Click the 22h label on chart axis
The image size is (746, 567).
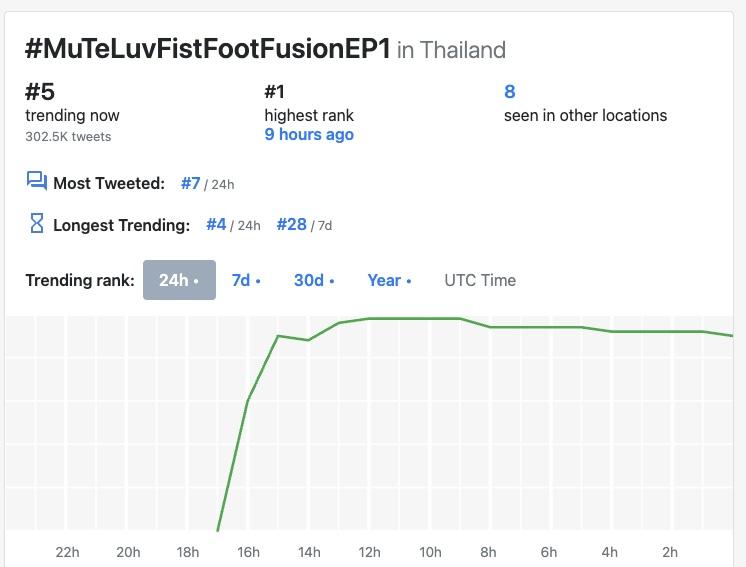click(68, 552)
